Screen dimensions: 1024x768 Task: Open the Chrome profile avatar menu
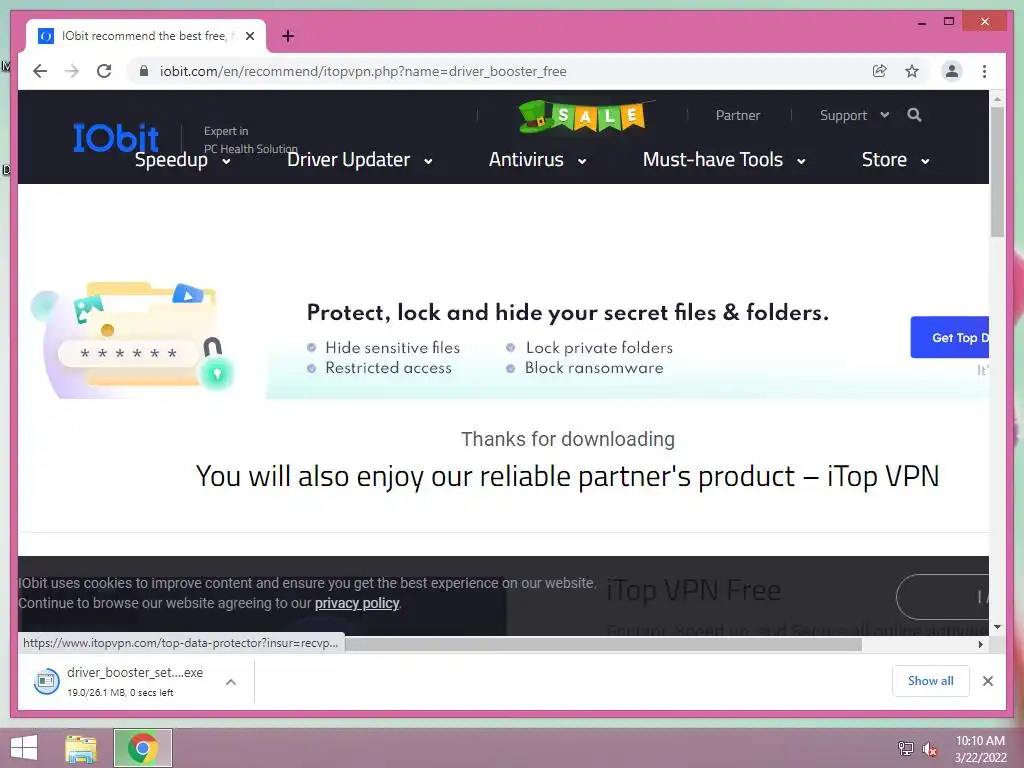[x=952, y=71]
